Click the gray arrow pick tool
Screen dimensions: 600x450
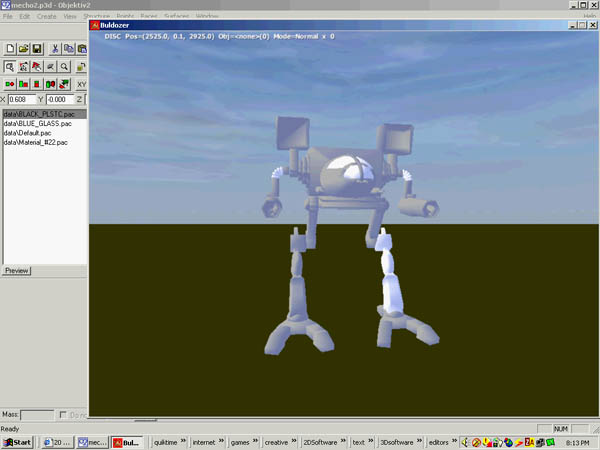point(51,67)
